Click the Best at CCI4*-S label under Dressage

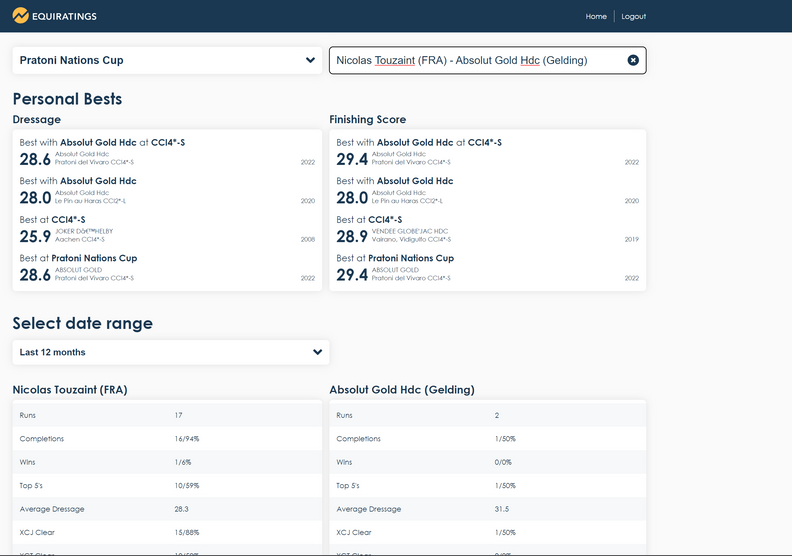(53, 220)
